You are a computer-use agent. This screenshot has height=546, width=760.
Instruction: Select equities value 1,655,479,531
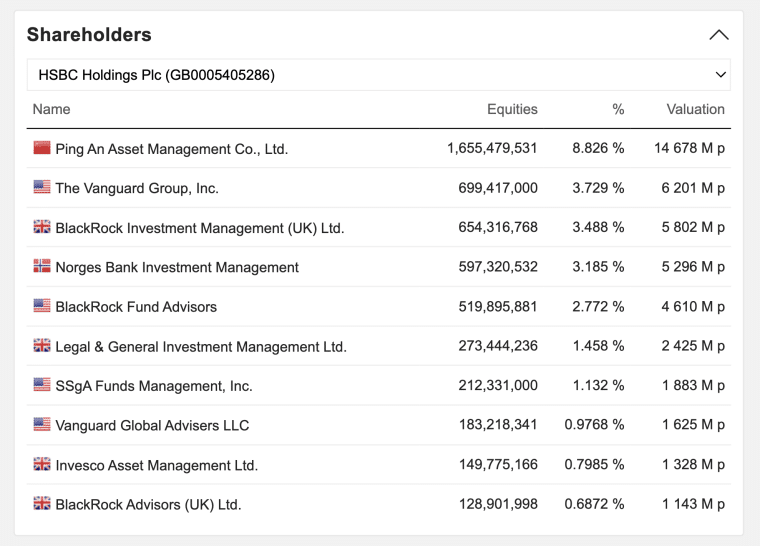coord(492,148)
